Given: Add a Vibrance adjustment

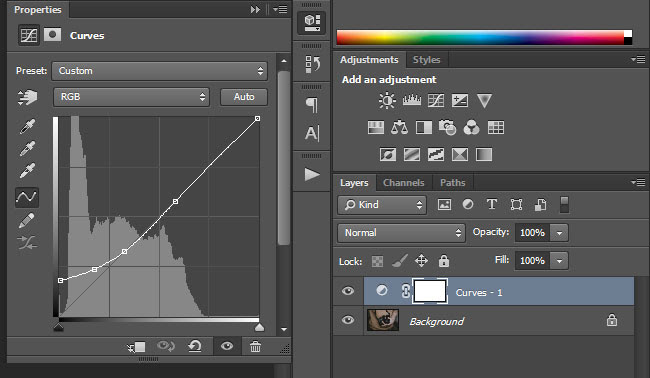Looking at the screenshot, I should pyautogui.click(x=484, y=101).
